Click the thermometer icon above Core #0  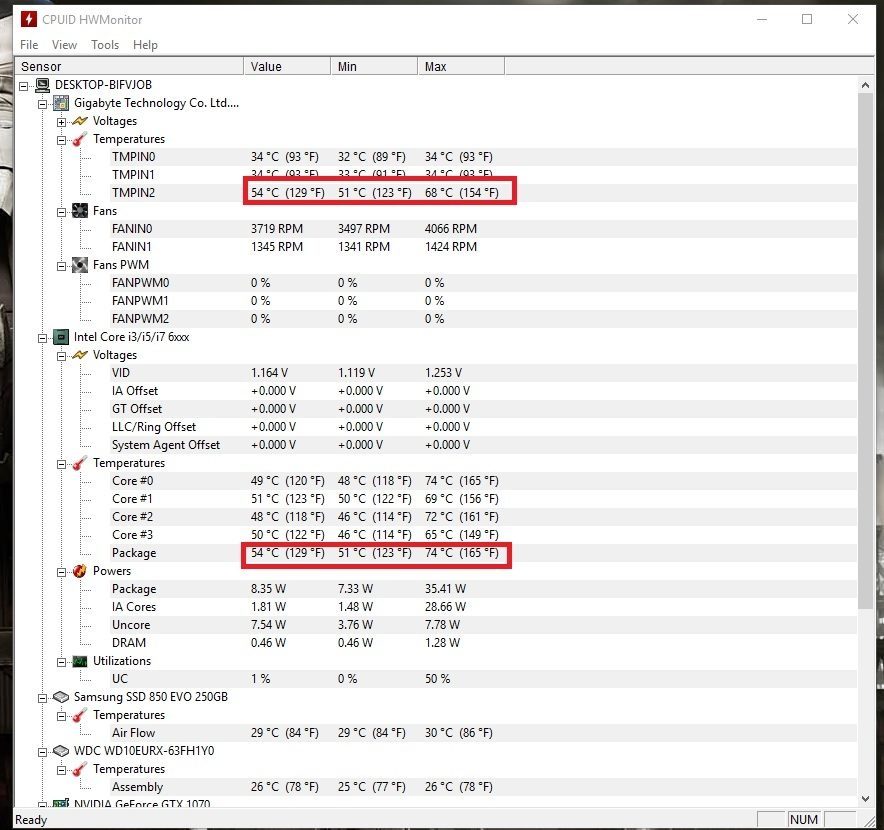(x=80, y=463)
